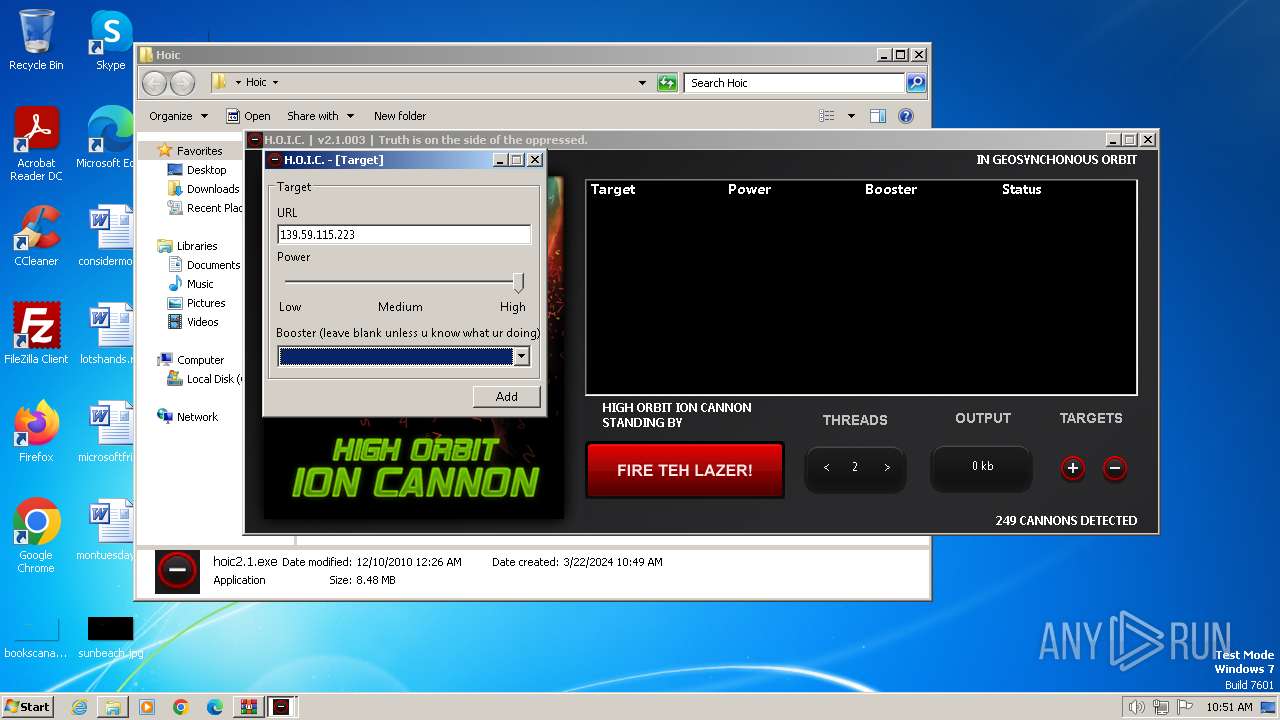Expand the Hoic breadcrumb arrow
Screen dimensions: 1280x720
(275, 83)
